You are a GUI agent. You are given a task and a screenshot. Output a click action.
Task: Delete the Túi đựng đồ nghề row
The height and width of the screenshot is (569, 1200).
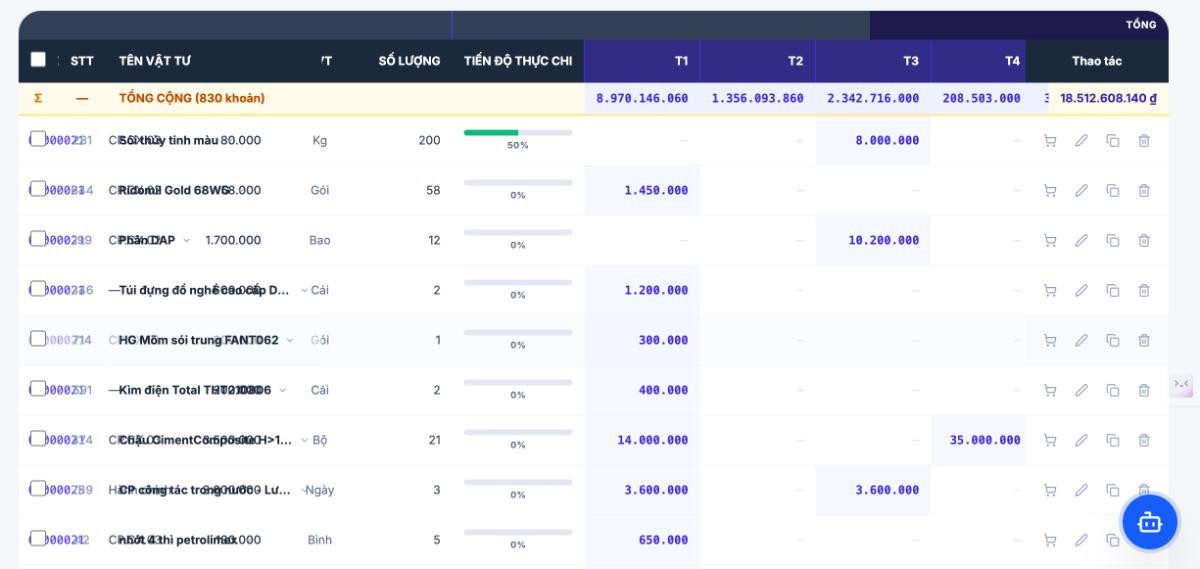1144,291
